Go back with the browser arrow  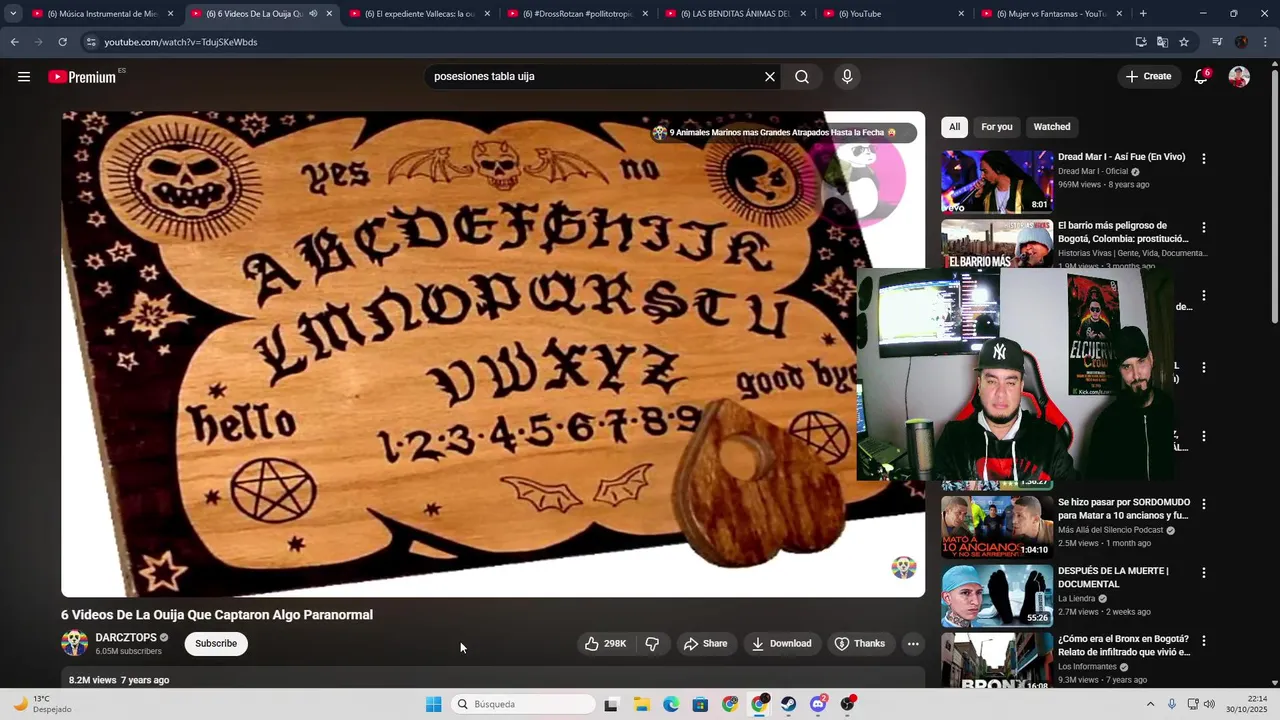pos(14,42)
